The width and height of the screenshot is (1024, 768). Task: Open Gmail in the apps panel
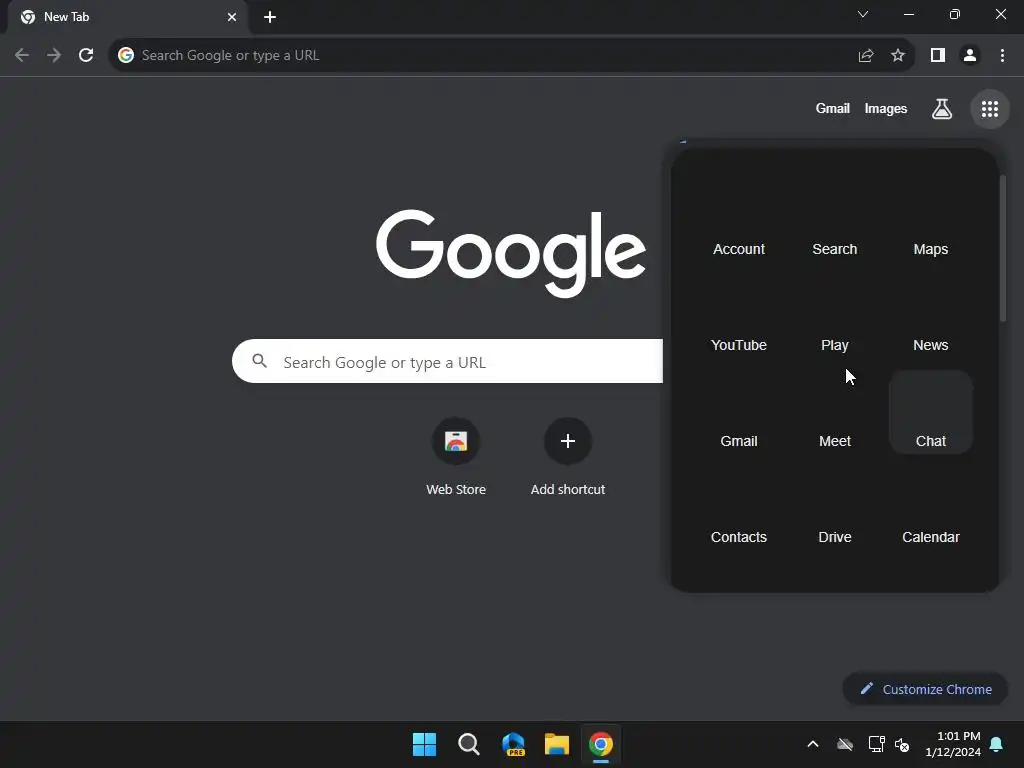[x=739, y=414]
